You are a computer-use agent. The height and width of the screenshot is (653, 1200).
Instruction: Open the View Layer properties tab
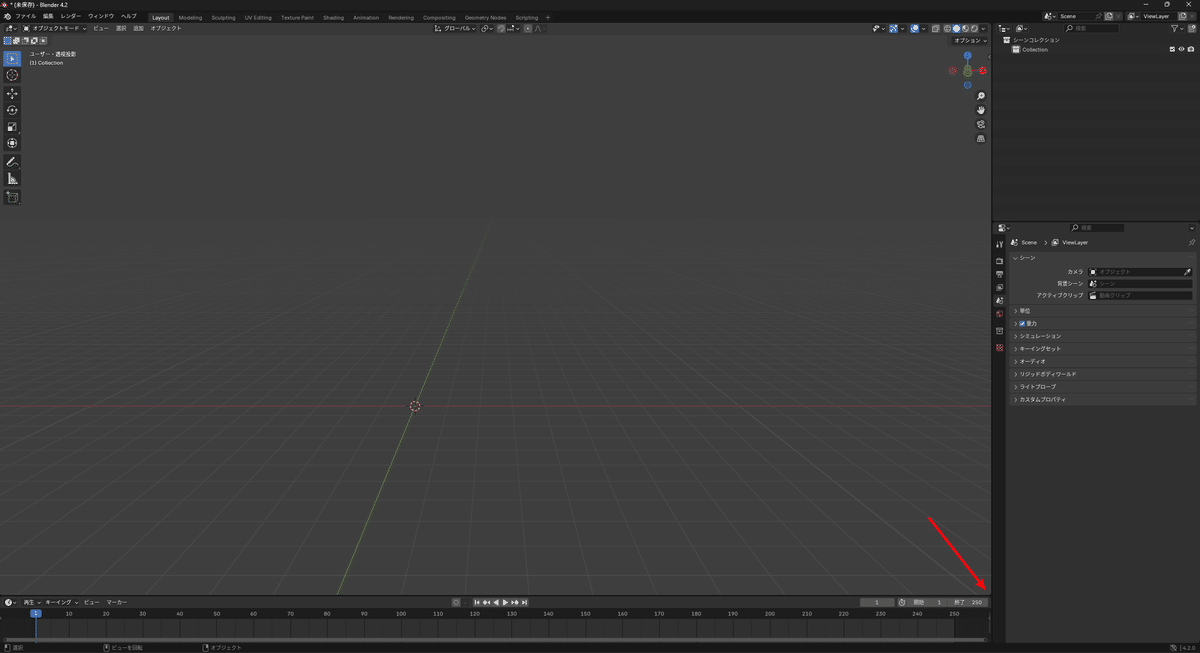[x=999, y=287]
